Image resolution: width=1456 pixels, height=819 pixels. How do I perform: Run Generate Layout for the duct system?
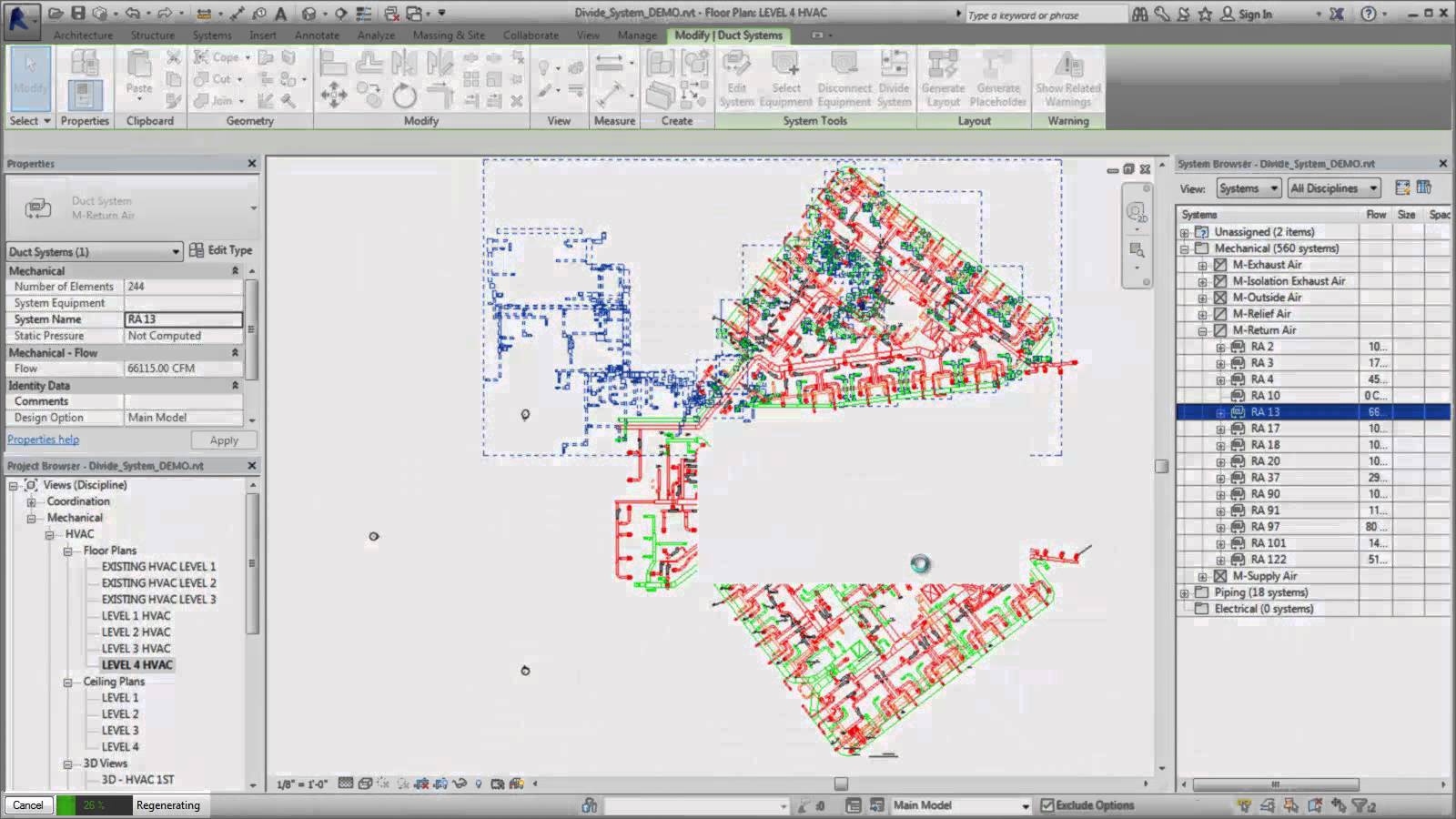(x=943, y=77)
